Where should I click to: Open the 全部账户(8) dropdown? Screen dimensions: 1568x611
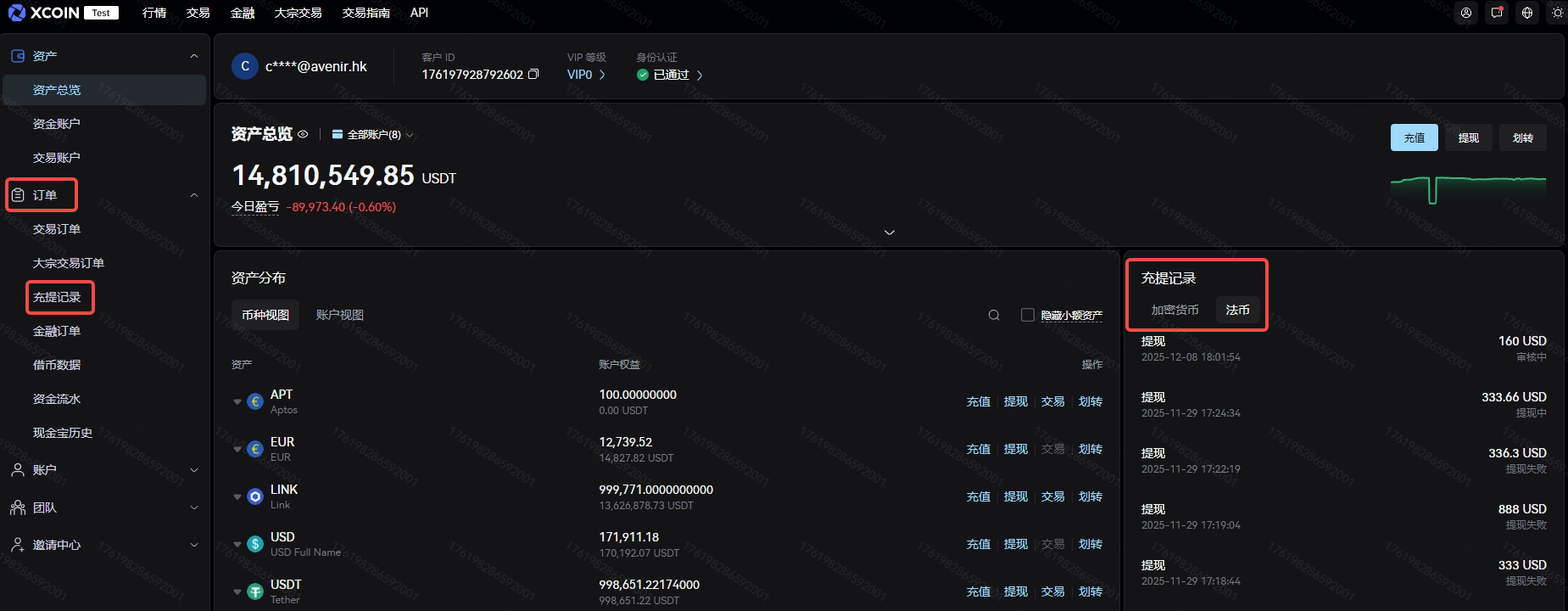pyautogui.click(x=372, y=135)
